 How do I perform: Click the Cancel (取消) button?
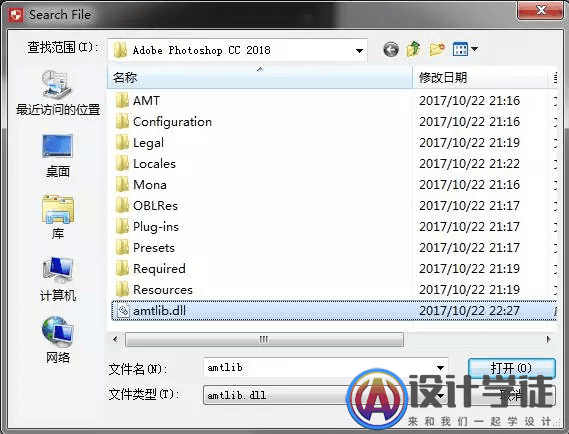tap(512, 395)
